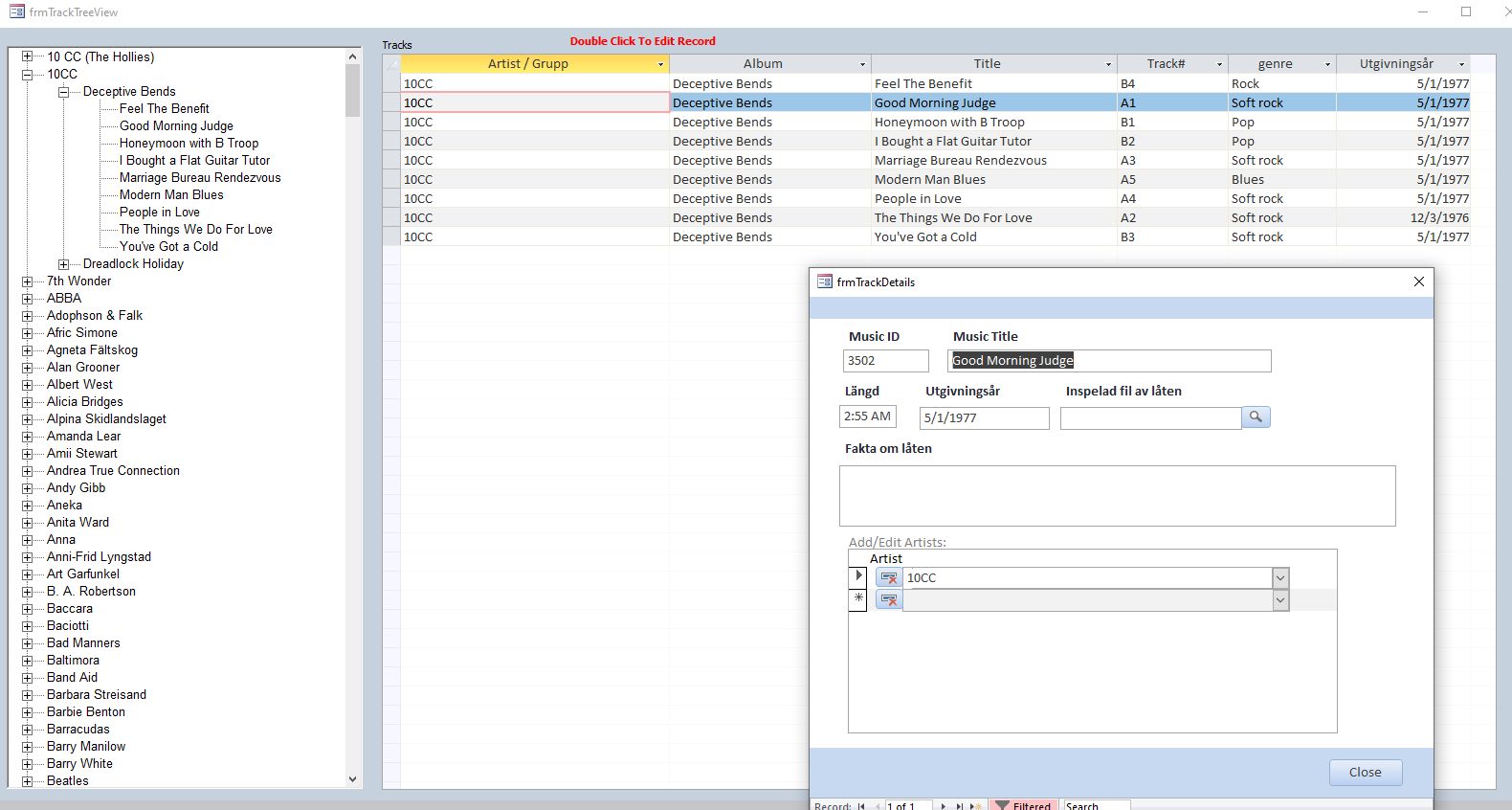1512x810 pixels.
Task: Open the genre column filter dropdown arrow
Action: [x=1327, y=64]
